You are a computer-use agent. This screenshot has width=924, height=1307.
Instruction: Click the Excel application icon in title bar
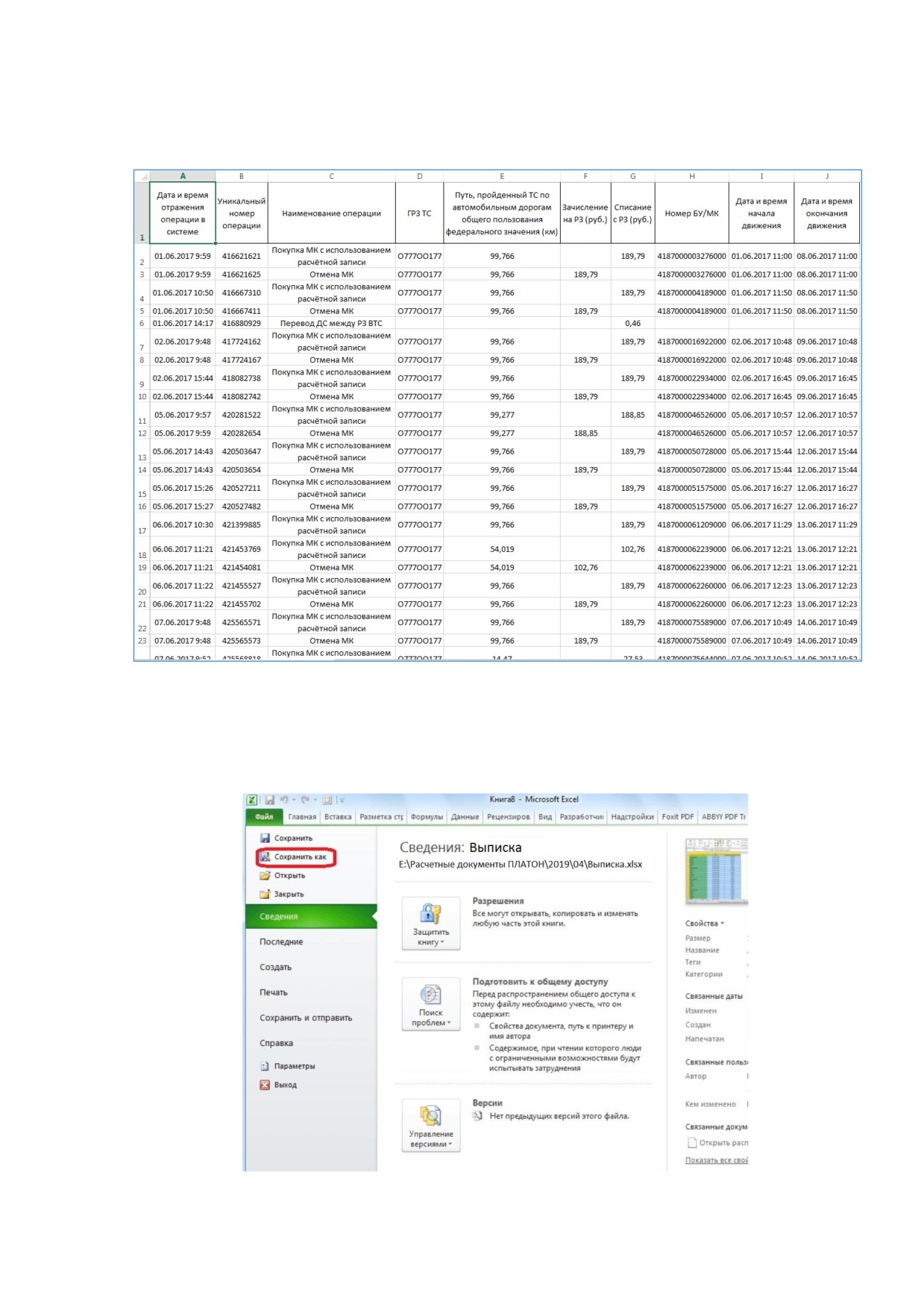(x=252, y=800)
